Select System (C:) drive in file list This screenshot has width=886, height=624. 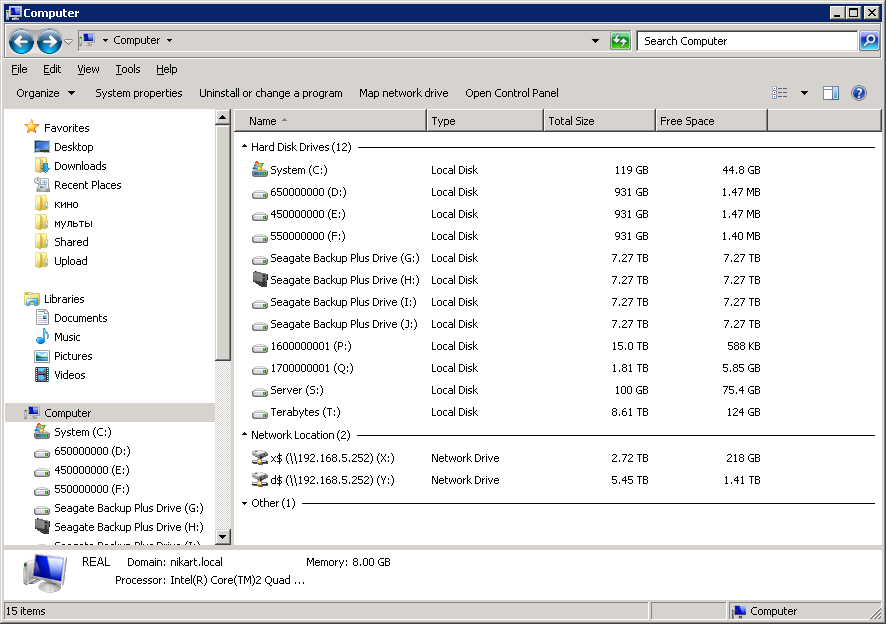298,170
